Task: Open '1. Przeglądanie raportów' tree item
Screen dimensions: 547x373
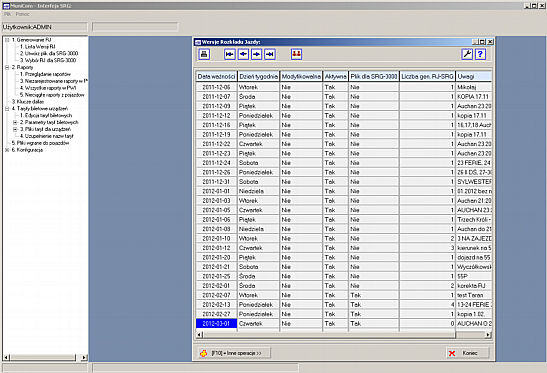Action: 45,74
